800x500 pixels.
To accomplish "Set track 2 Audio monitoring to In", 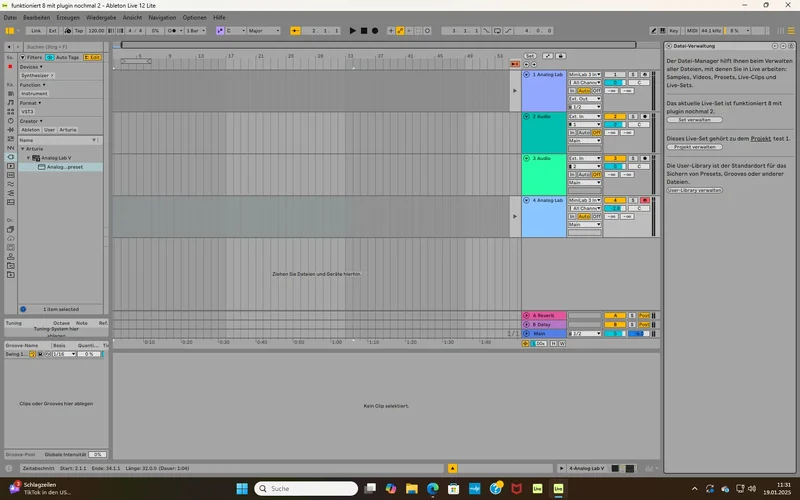I will pos(572,133).
